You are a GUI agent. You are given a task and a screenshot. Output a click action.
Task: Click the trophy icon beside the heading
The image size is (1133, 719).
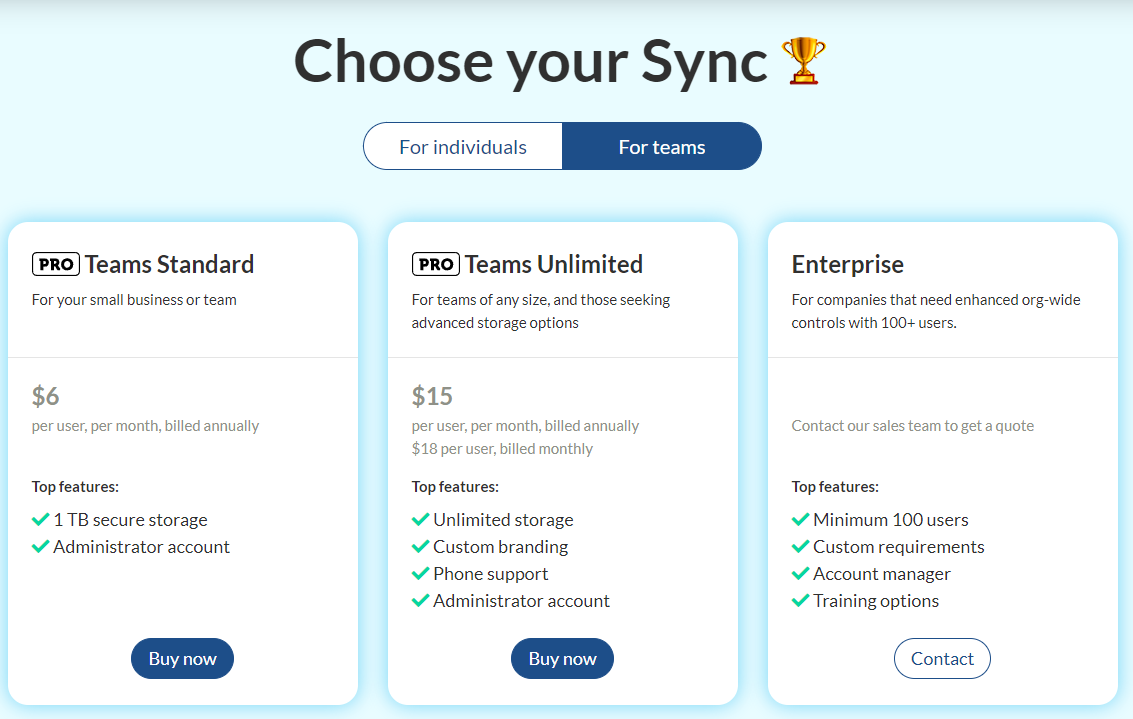[x=804, y=61]
